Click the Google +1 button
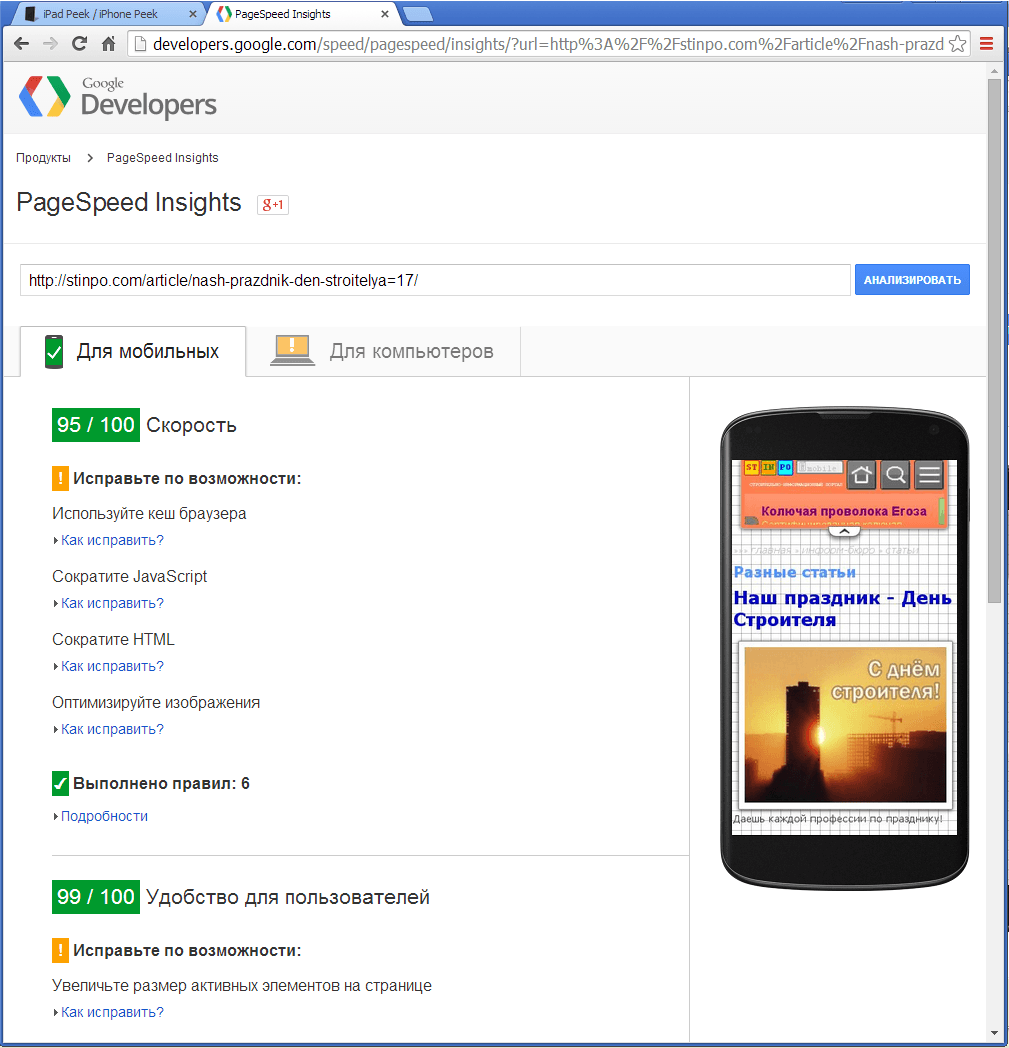The width and height of the screenshot is (1009, 1048). coord(273,205)
